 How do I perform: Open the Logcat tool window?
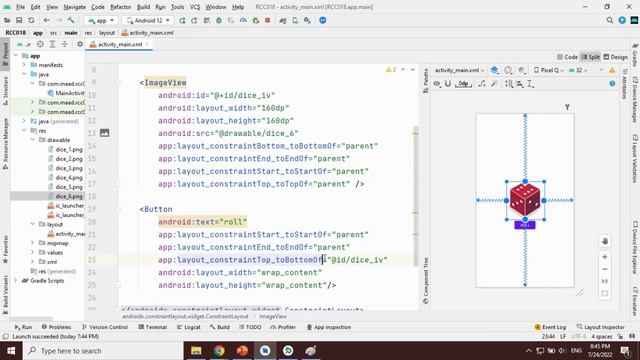click(189, 327)
